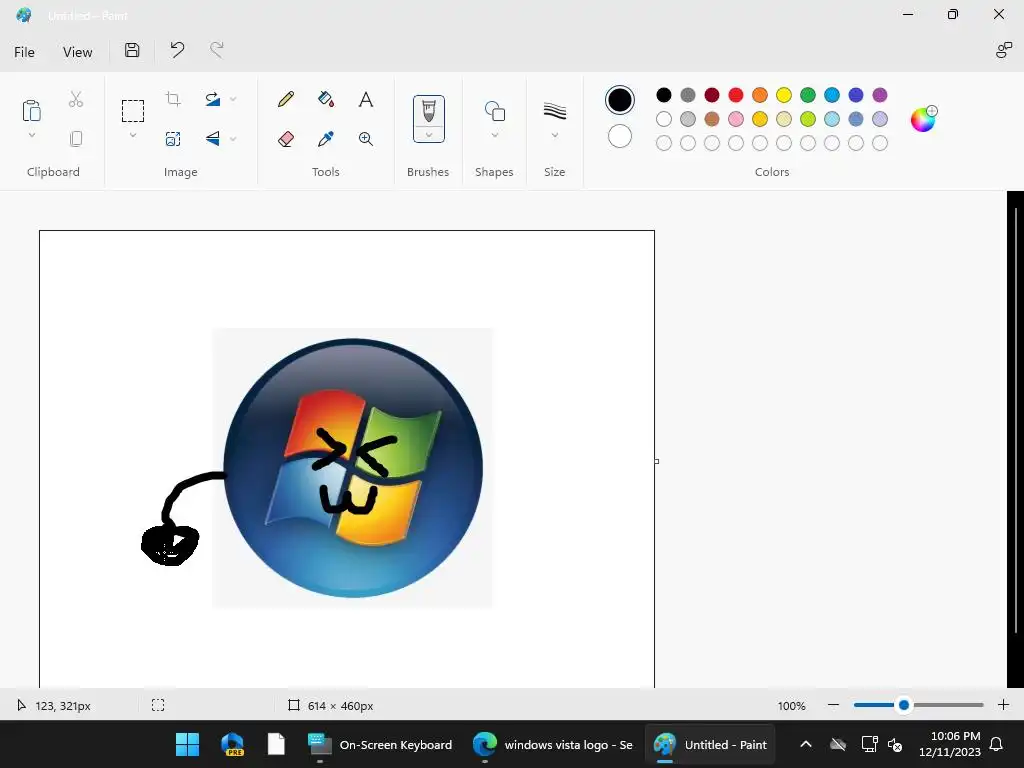This screenshot has width=1024, height=768.
Task: Expand the Flip dropdown arrow
Action: coord(233,138)
